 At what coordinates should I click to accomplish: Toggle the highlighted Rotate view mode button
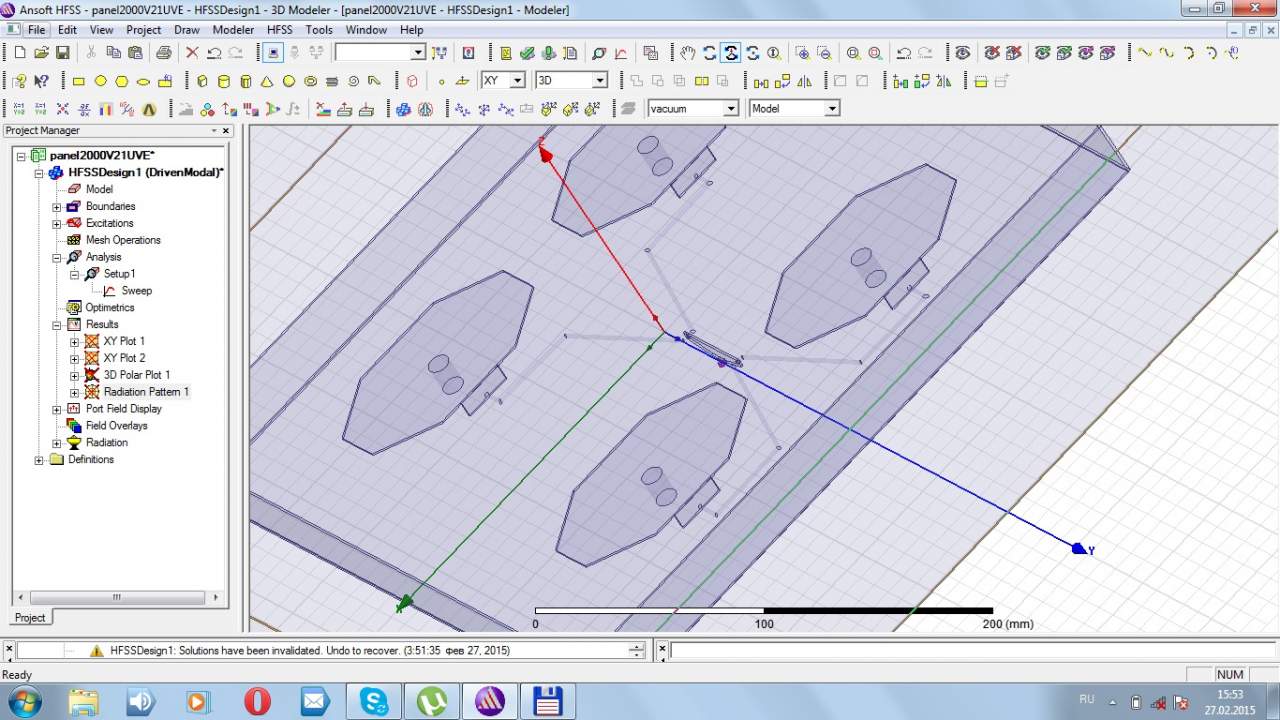(x=731, y=53)
